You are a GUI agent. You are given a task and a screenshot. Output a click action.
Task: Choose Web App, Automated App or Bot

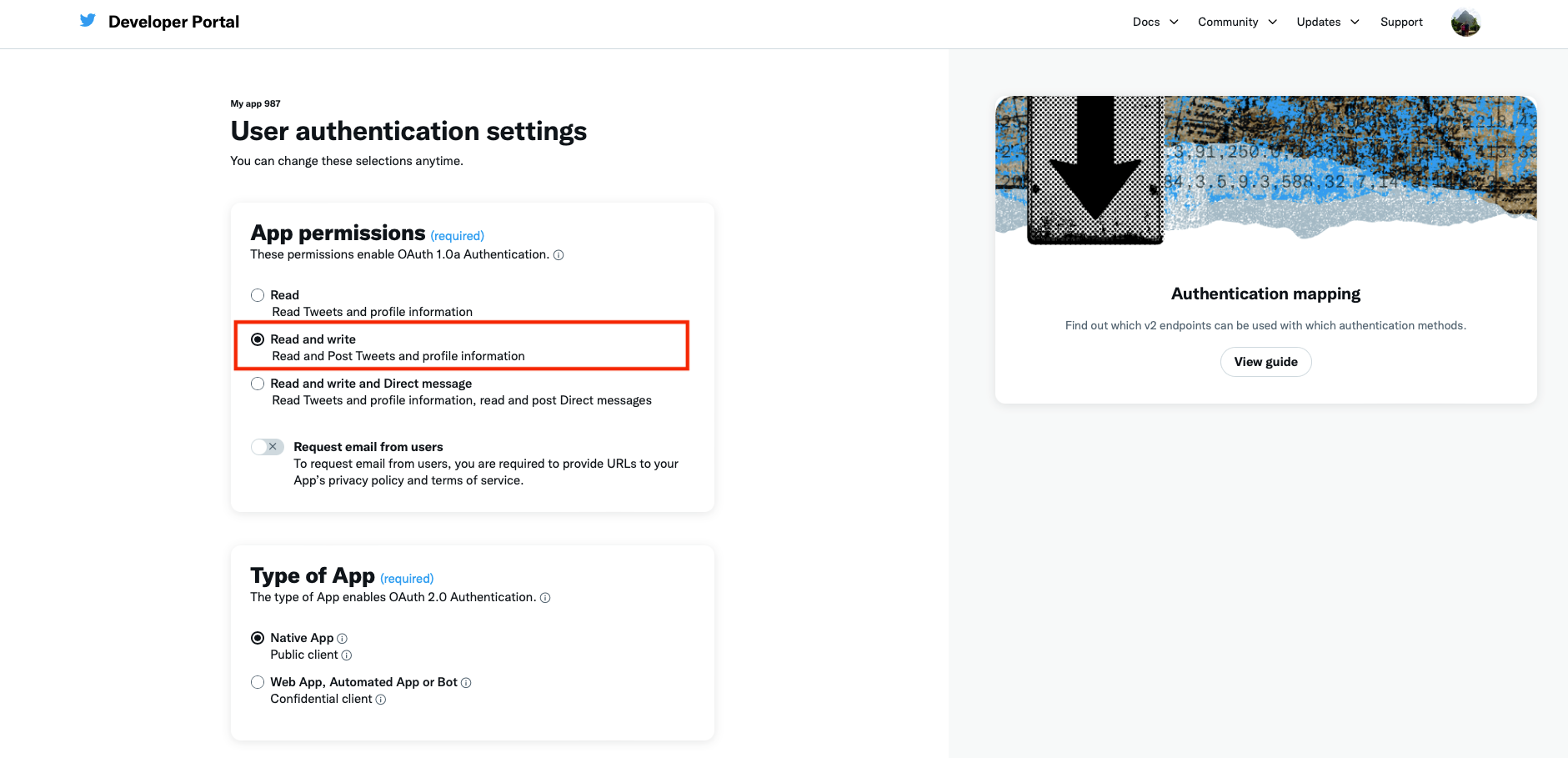(x=258, y=682)
